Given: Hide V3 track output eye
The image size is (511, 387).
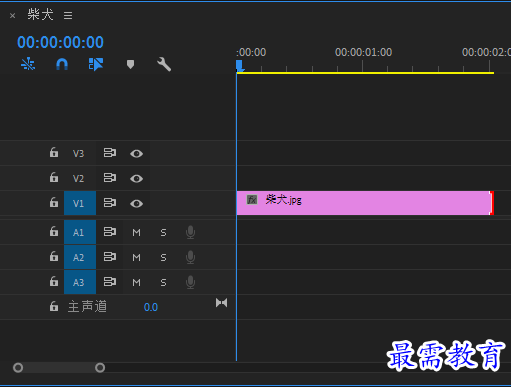Looking at the screenshot, I should click(x=136, y=154).
